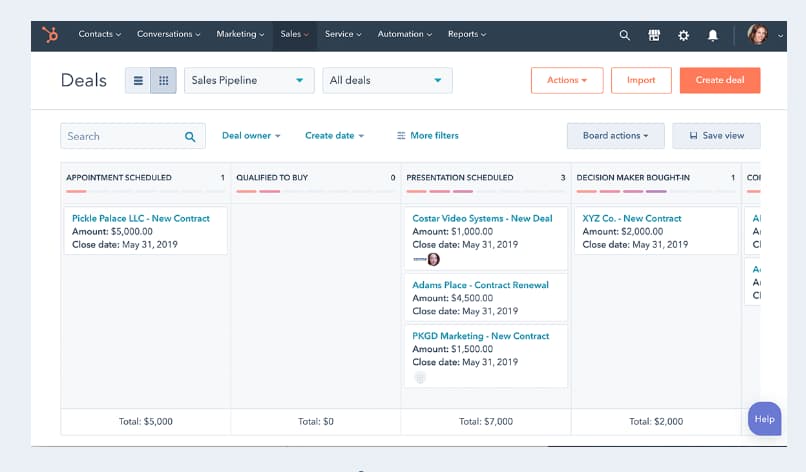
Task: Click the Create deal button
Action: click(719, 80)
